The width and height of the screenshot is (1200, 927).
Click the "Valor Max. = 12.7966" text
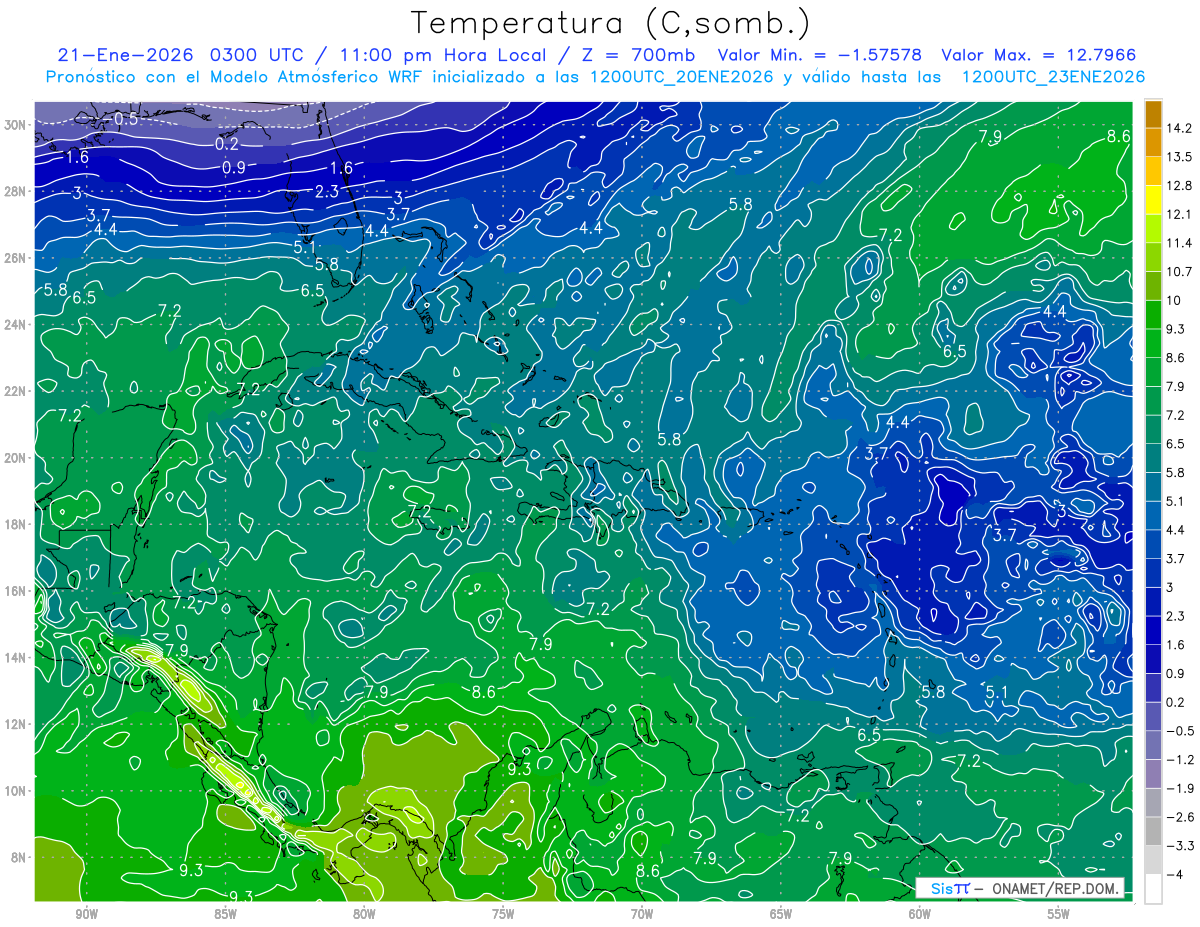[x=1040, y=55]
